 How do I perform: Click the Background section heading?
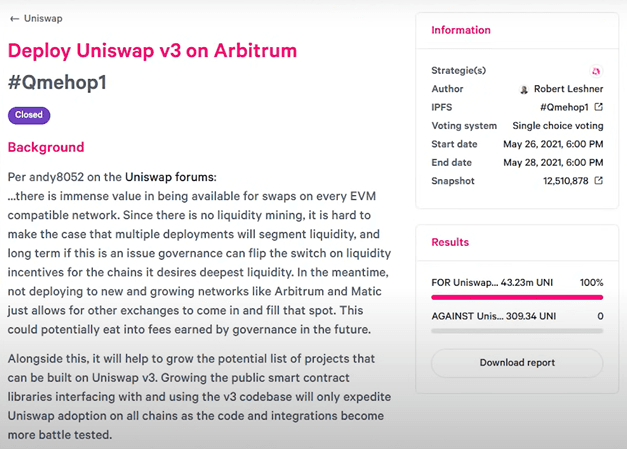46,147
